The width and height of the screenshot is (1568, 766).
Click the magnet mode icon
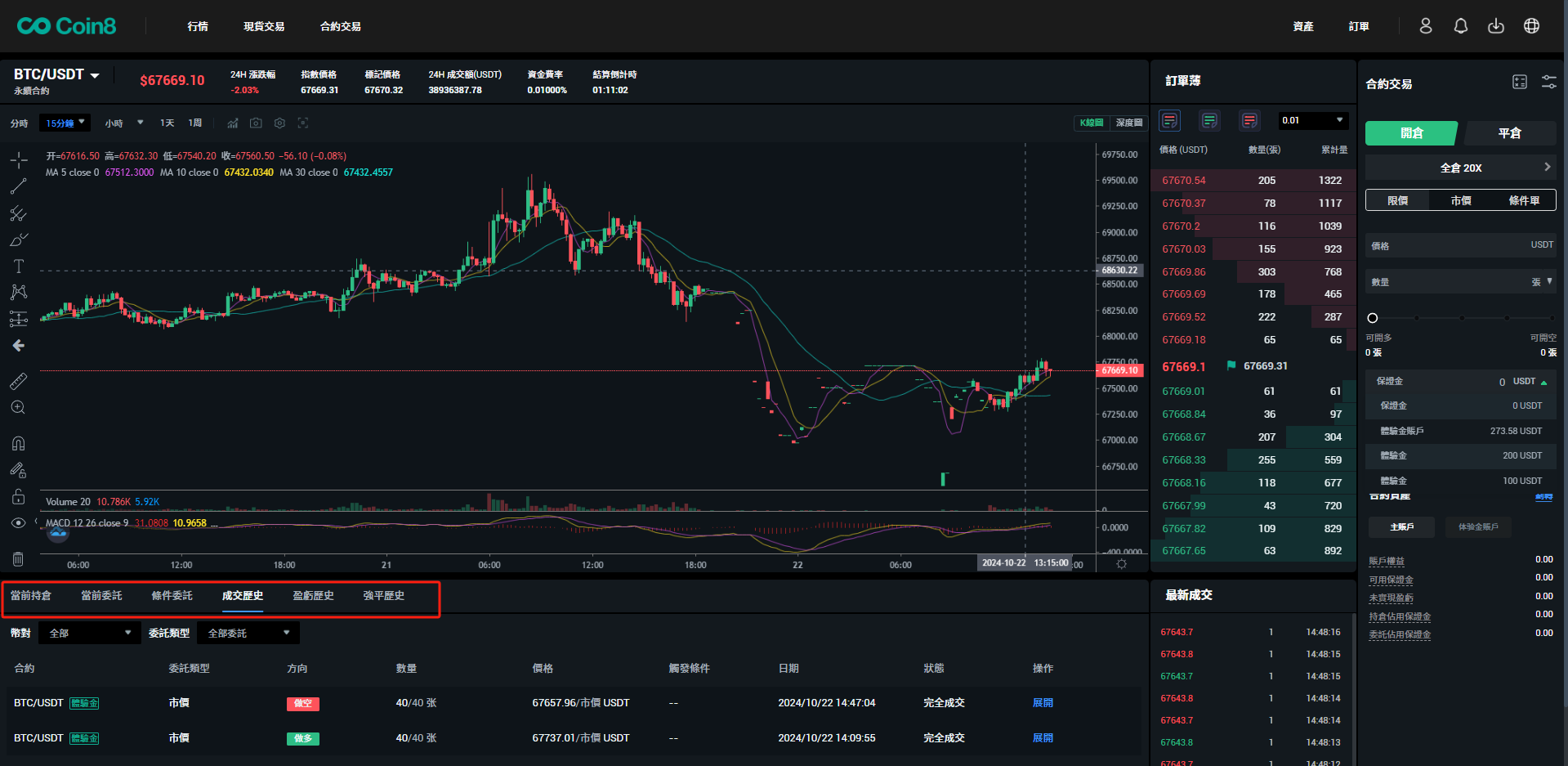point(18,444)
